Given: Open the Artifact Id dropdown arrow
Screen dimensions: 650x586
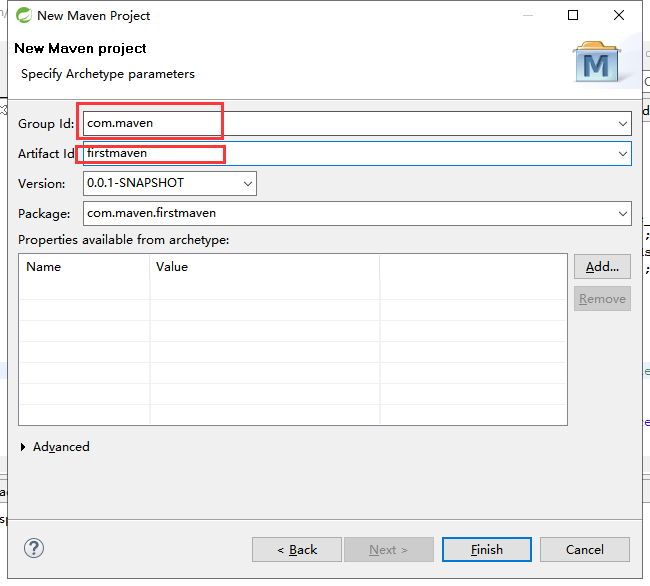Looking at the screenshot, I should point(622,154).
